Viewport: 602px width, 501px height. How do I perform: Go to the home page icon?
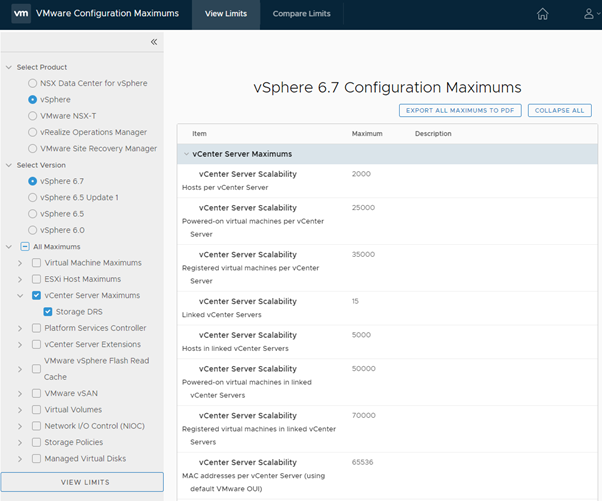click(542, 14)
